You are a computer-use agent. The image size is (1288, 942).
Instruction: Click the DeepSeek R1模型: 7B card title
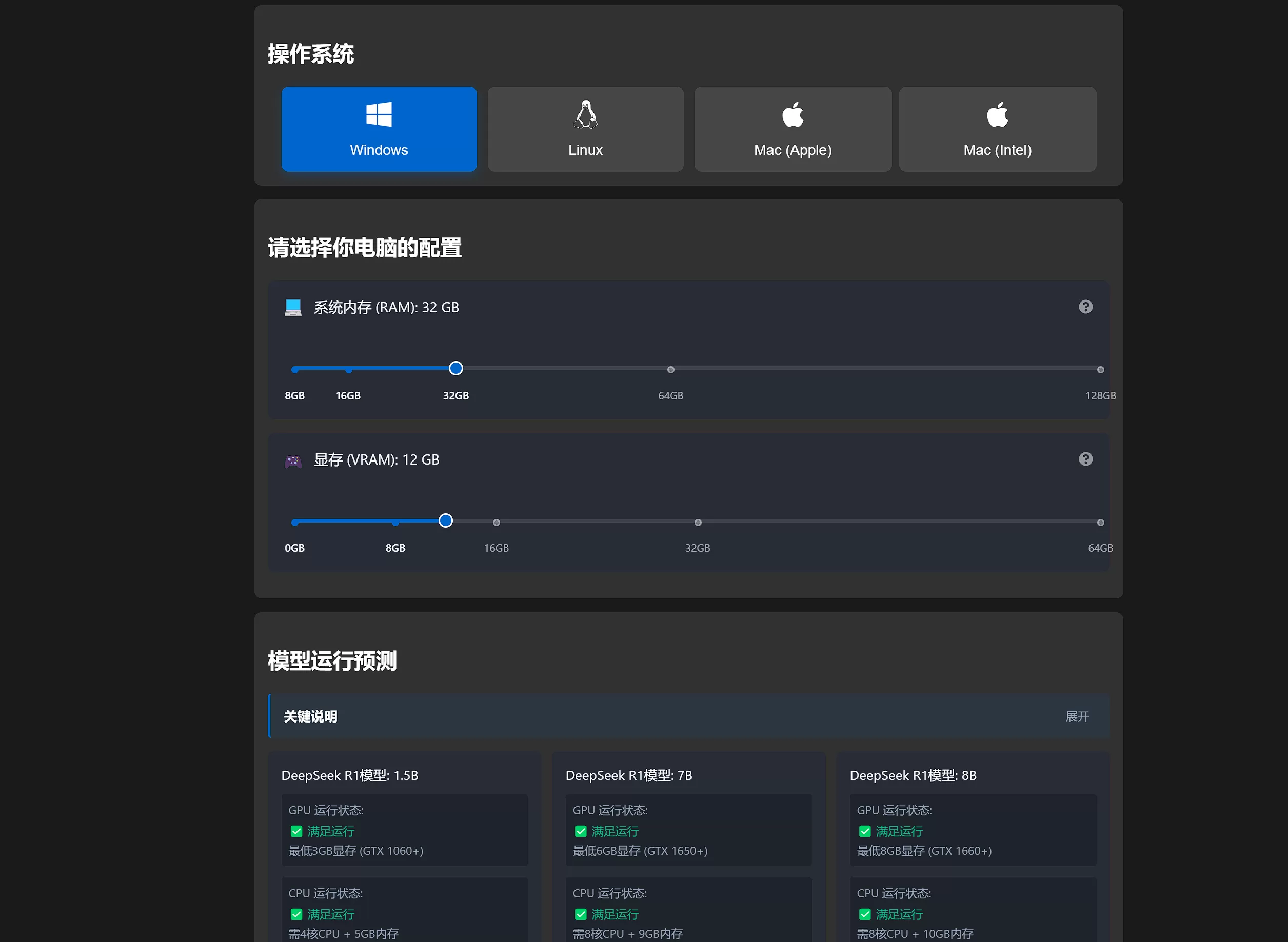click(628, 775)
